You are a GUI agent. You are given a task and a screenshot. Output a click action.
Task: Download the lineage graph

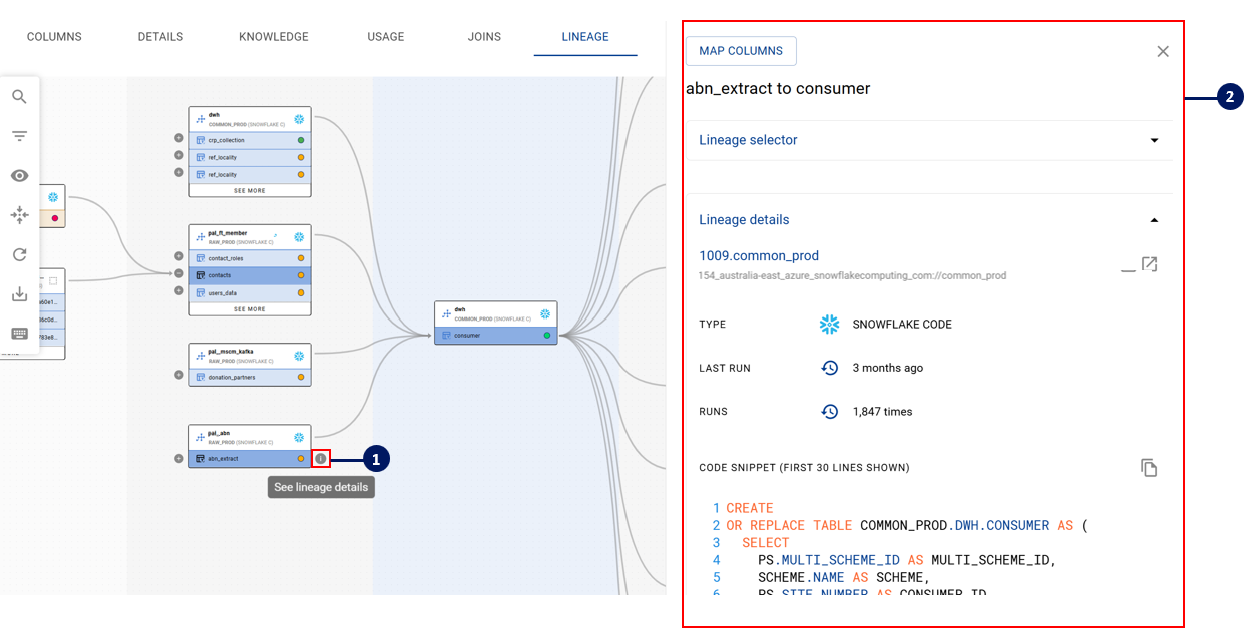19,294
